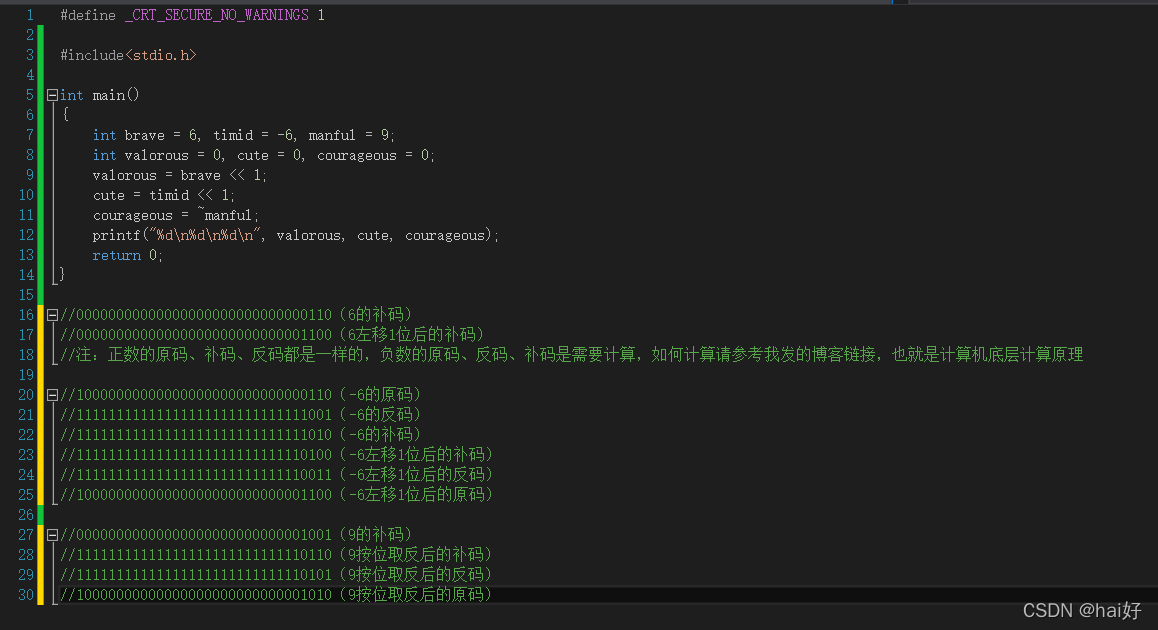Image resolution: width=1158 pixels, height=630 pixels.
Task: Collapse comment block starting at line 16
Action: click(52, 315)
